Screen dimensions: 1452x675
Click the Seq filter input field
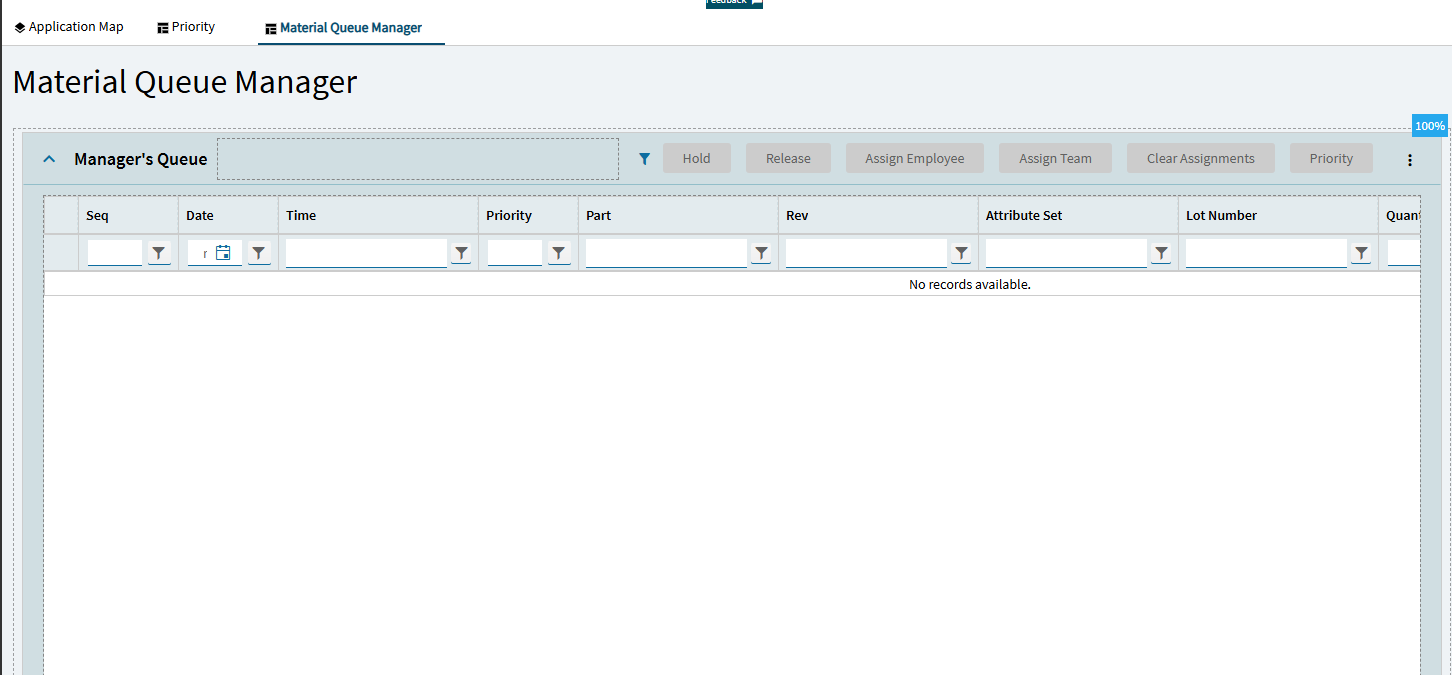click(x=115, y=253)
